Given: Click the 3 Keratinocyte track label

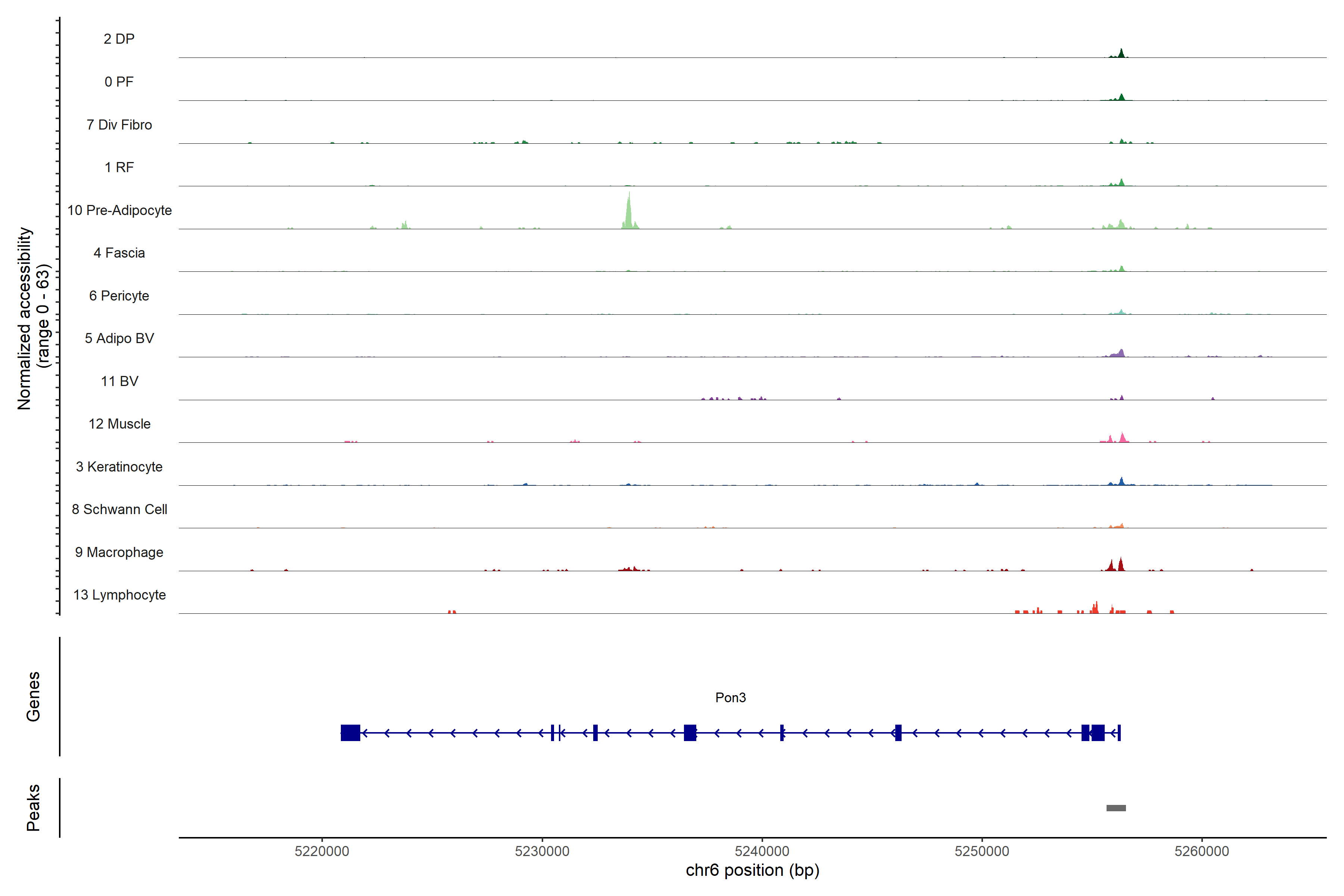Looking at the screenshot, I should 119,467.
